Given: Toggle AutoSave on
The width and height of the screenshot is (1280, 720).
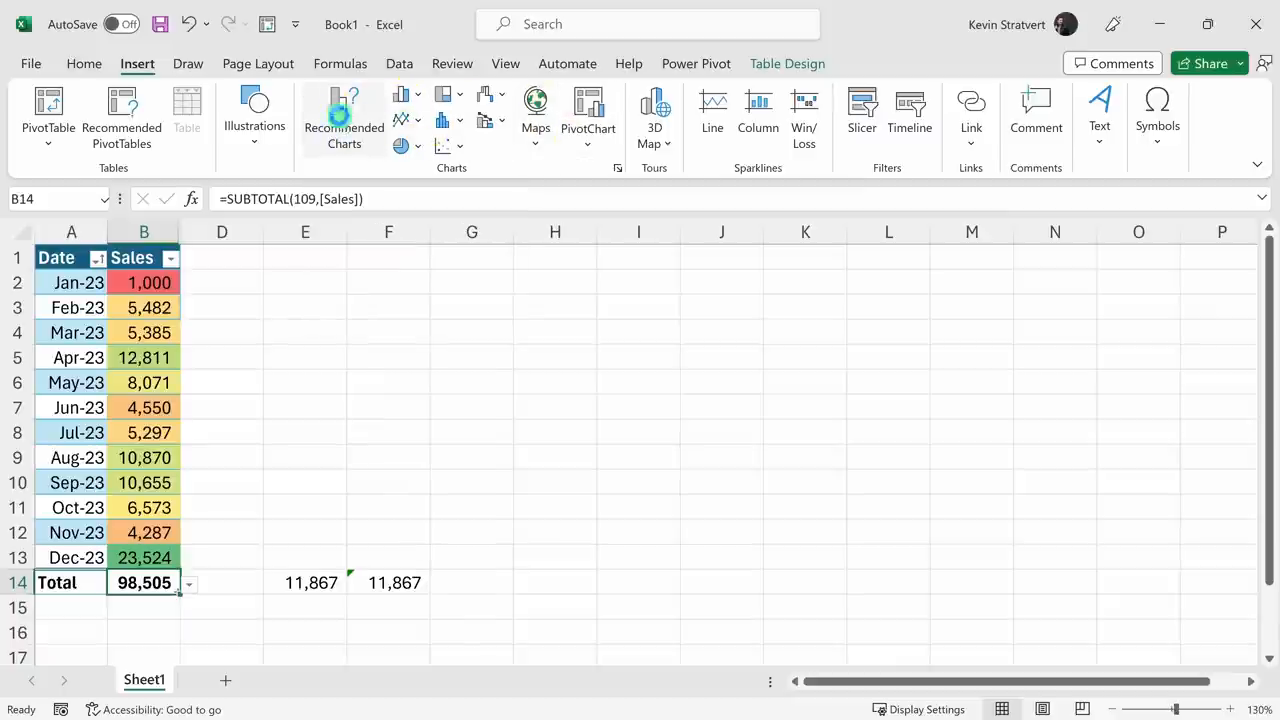Looking at the screenshot, I should click(x=122, y=24).
